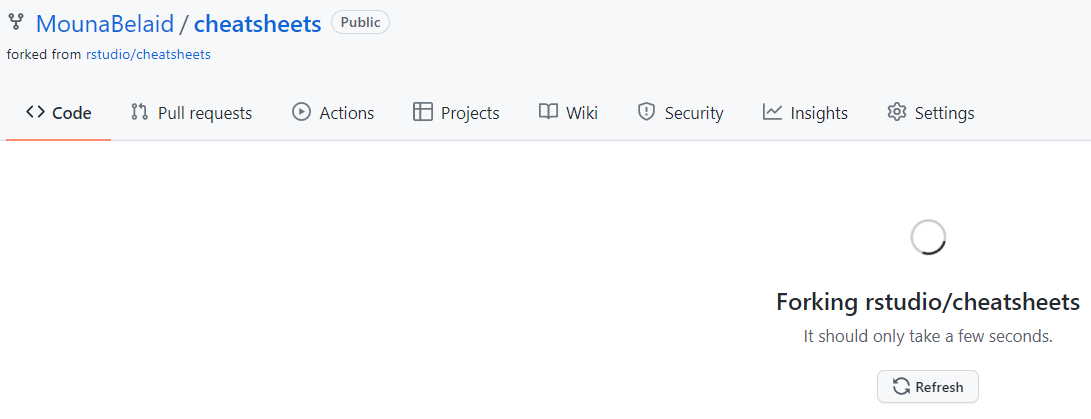The width and height of the screenshot is (1091, 419).
Task: Click the Security shield icon
Action: point(646,112)
